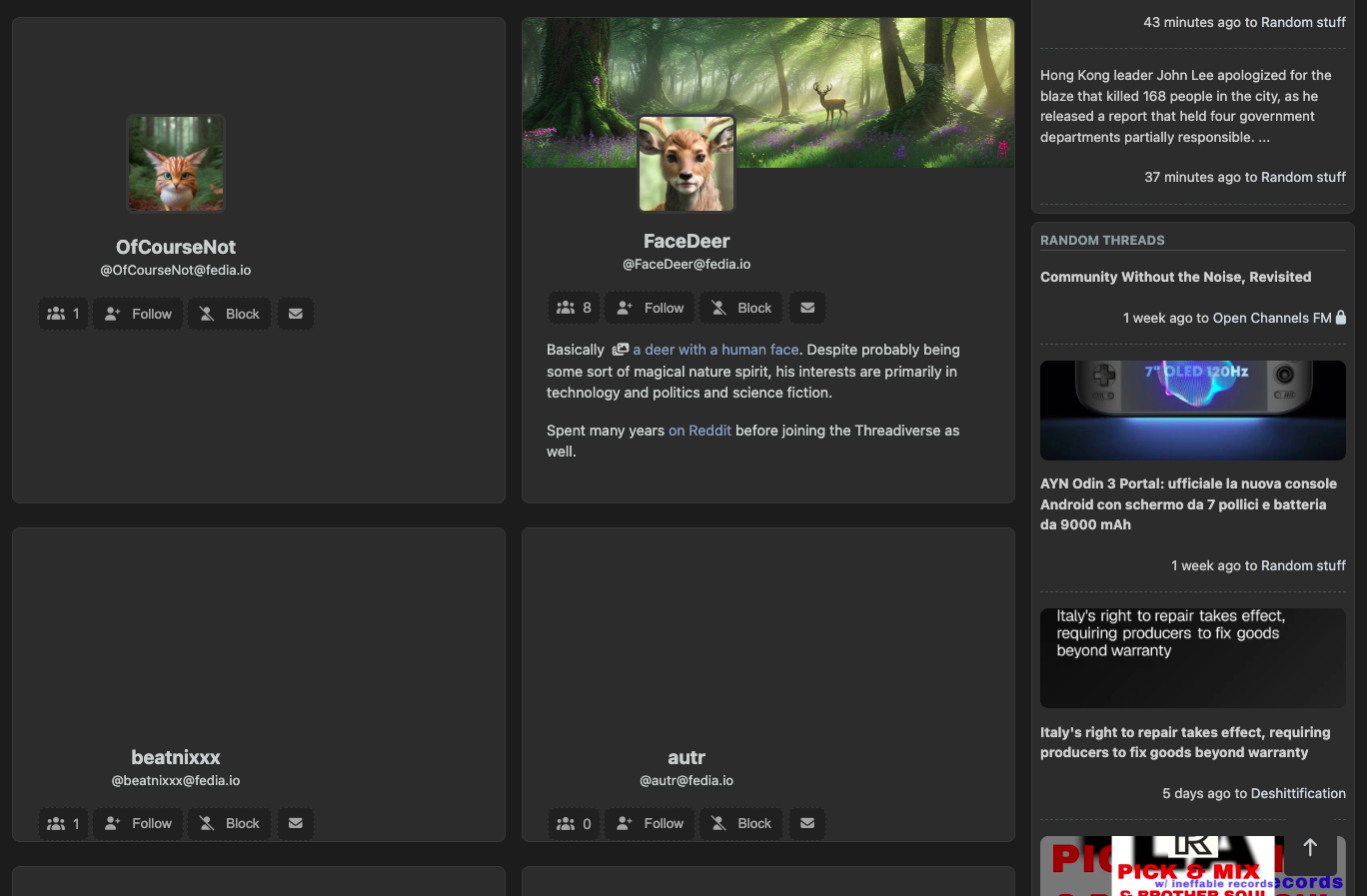The width and height of the screenshot is (1367, 896).
Task: View FaceDeer's forest cover banner
Action: pos(768,92)
